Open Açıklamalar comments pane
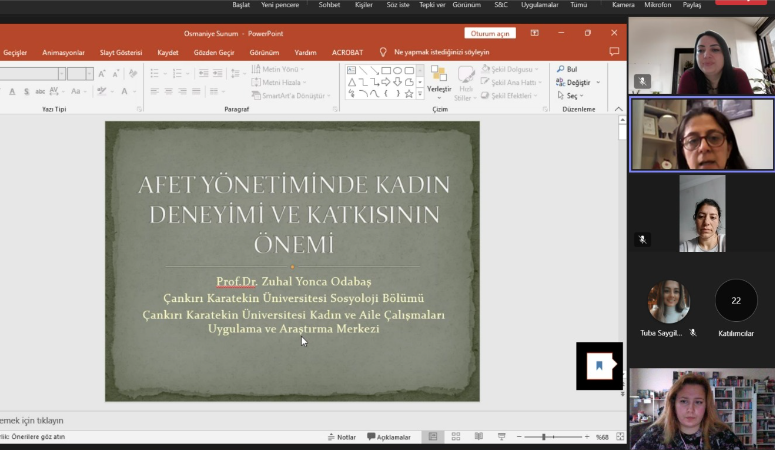This screenshot has height=450, width=775. 389,437
